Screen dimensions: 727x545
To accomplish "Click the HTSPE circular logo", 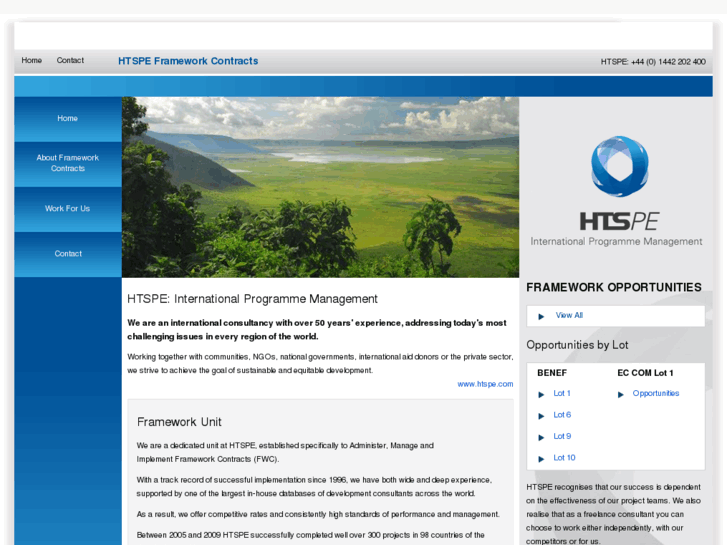I will (619, 166).
